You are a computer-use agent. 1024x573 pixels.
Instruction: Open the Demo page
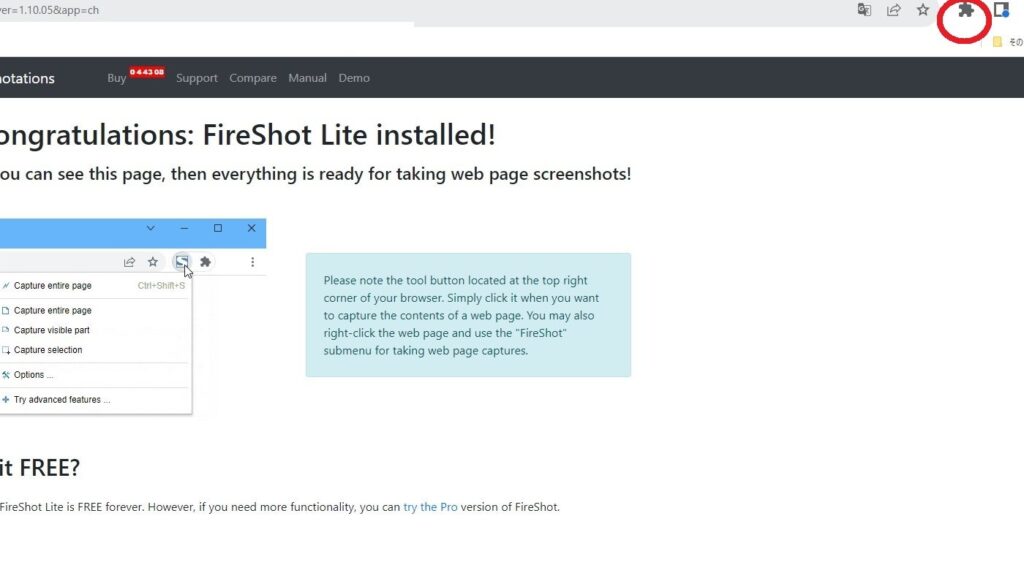coord(354,78)
